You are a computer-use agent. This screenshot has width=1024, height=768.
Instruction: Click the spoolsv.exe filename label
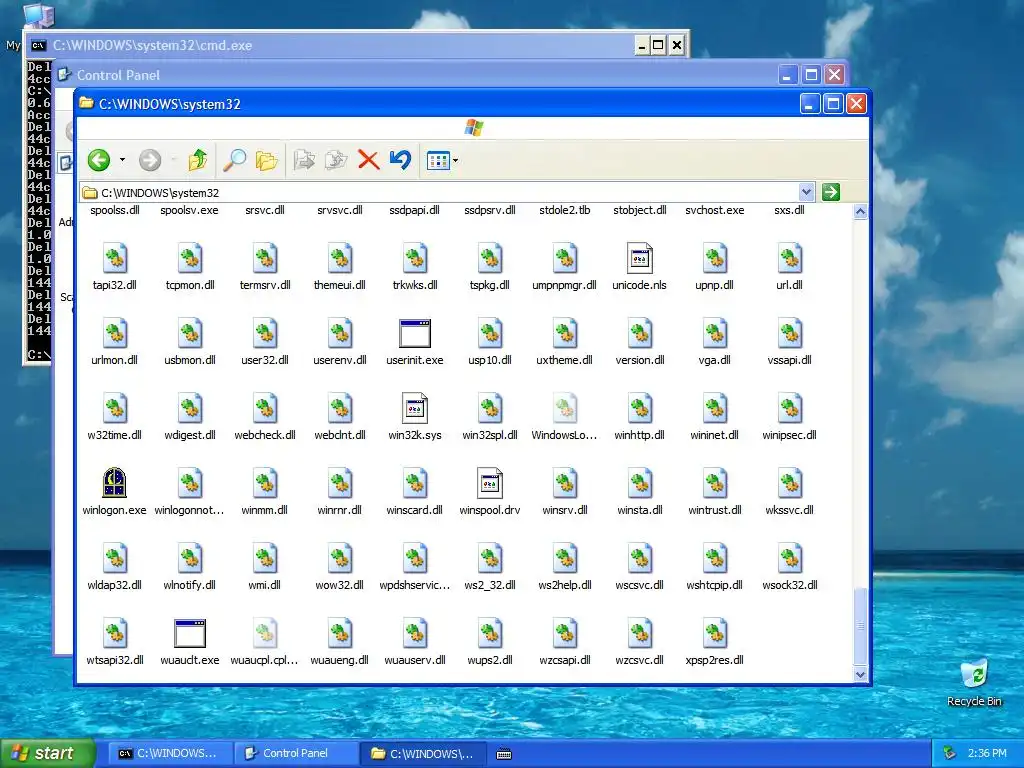(x=189, y=210)
